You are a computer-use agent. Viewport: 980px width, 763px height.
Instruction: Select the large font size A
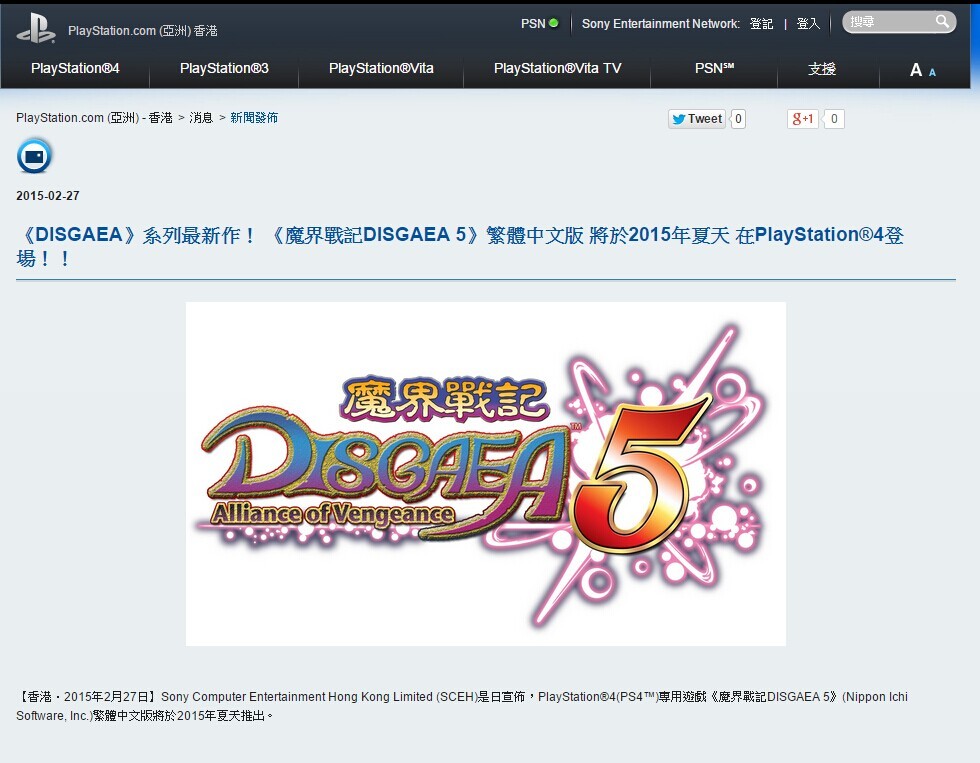916,70
